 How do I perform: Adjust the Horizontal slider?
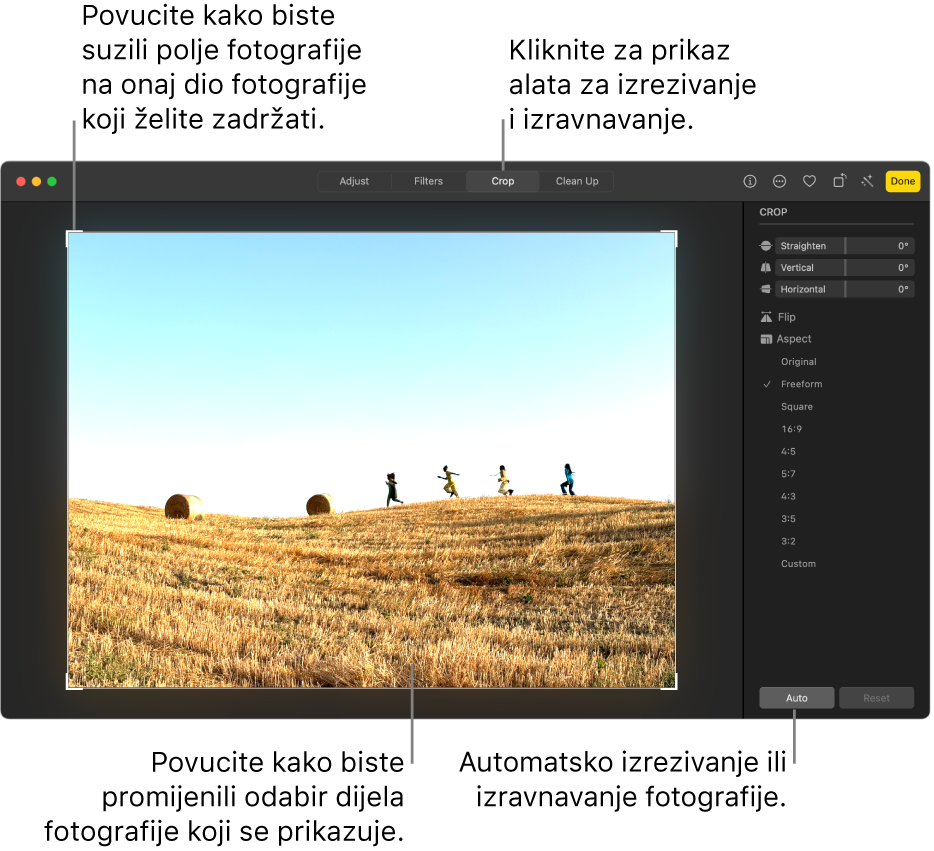(845, 289)
